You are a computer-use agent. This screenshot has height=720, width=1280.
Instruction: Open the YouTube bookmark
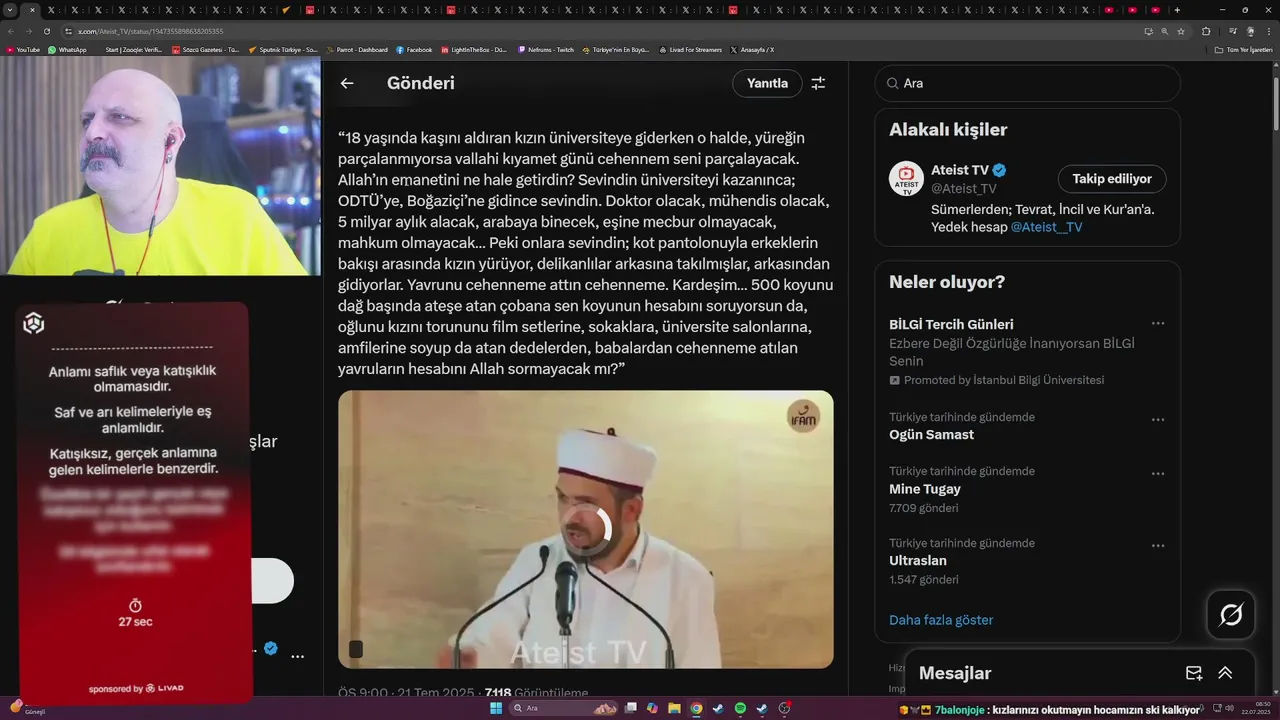point(23,49)
